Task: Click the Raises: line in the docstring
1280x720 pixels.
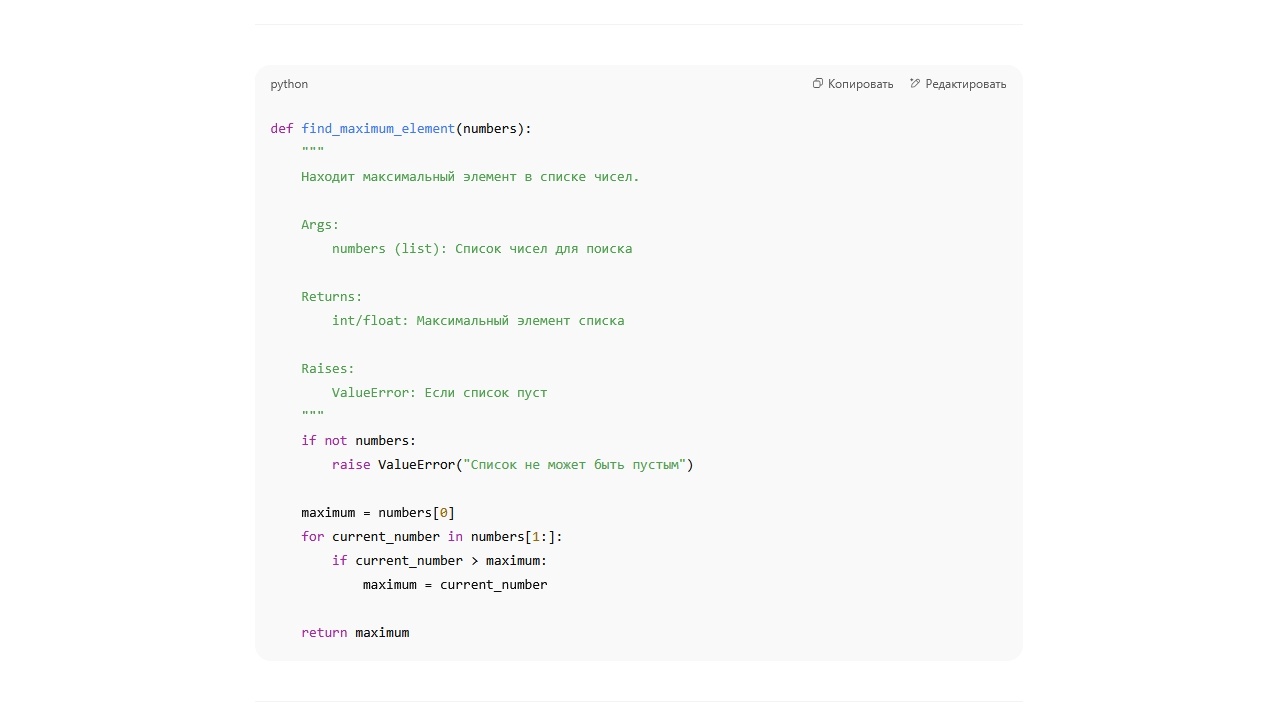Action: pos(325,368)
